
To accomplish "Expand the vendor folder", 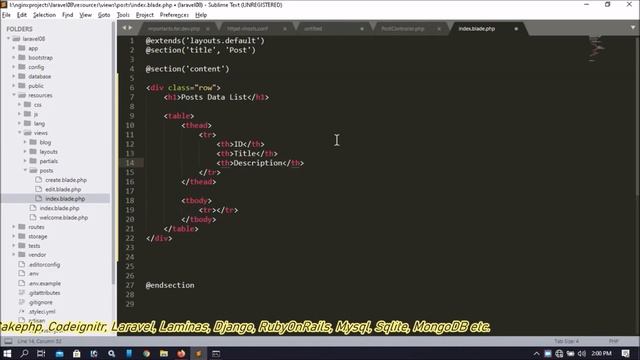I will point(14,255).
